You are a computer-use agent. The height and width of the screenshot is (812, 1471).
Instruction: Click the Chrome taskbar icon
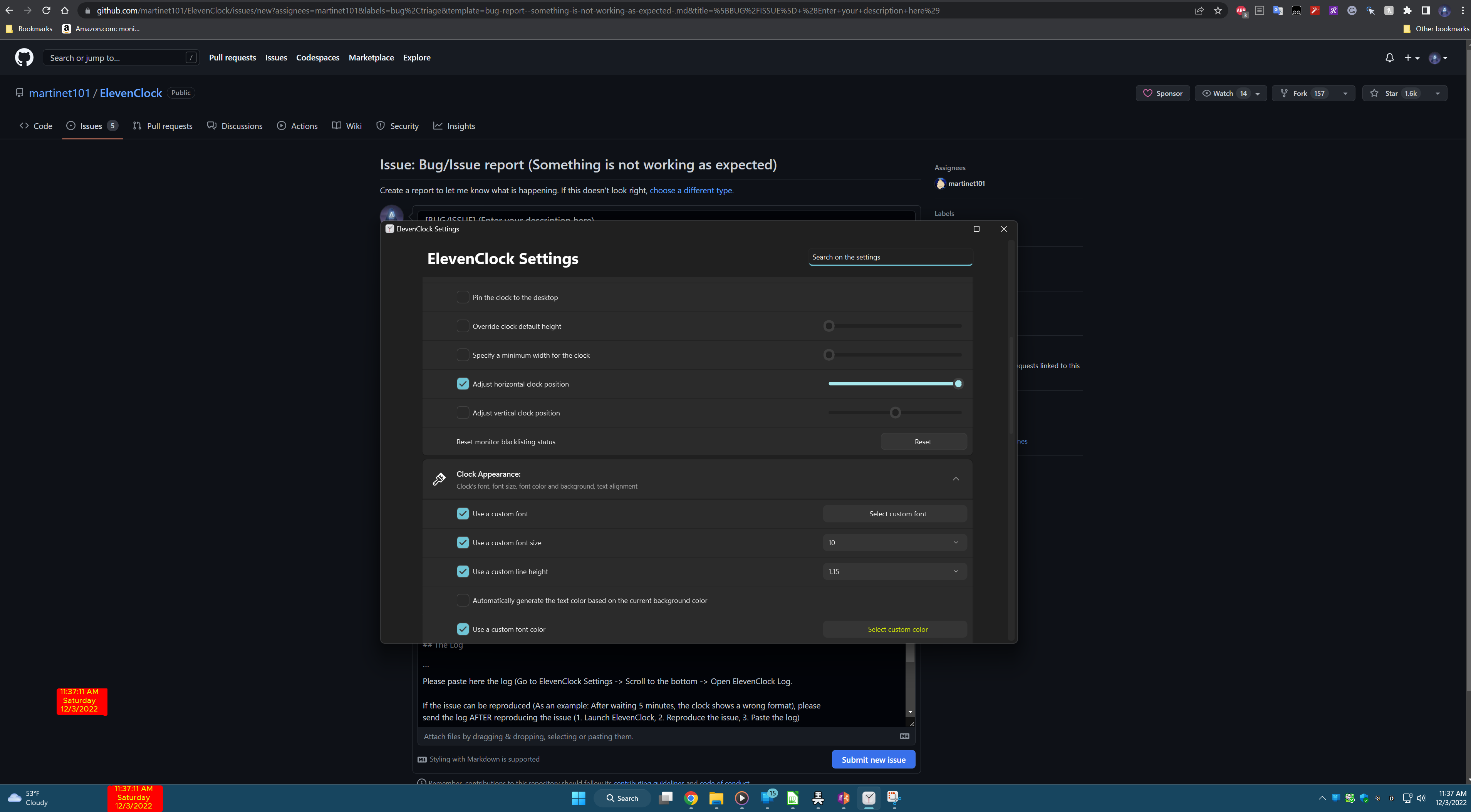[691, 798]
